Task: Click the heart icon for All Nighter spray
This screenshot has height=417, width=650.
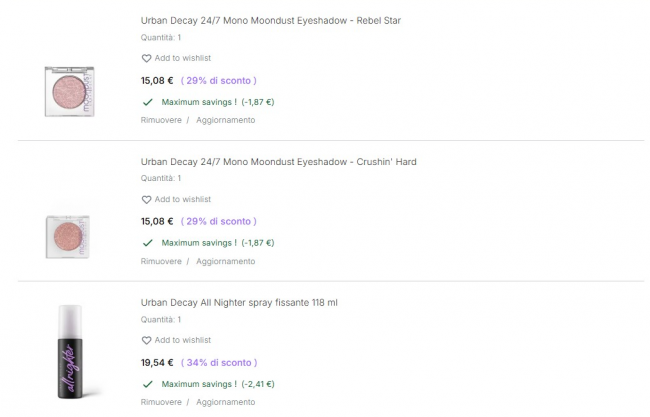Action: pyautogui.click(x=146, y=341)
